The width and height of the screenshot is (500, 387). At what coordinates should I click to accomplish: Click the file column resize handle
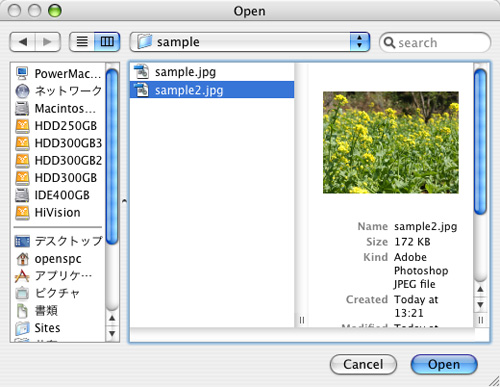pos(302,320)
